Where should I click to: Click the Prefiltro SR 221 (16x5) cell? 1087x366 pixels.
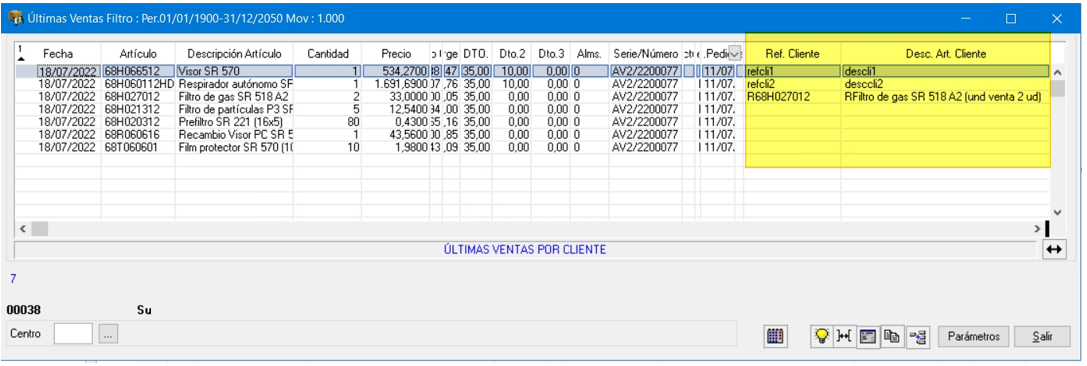tap(234, 121)
